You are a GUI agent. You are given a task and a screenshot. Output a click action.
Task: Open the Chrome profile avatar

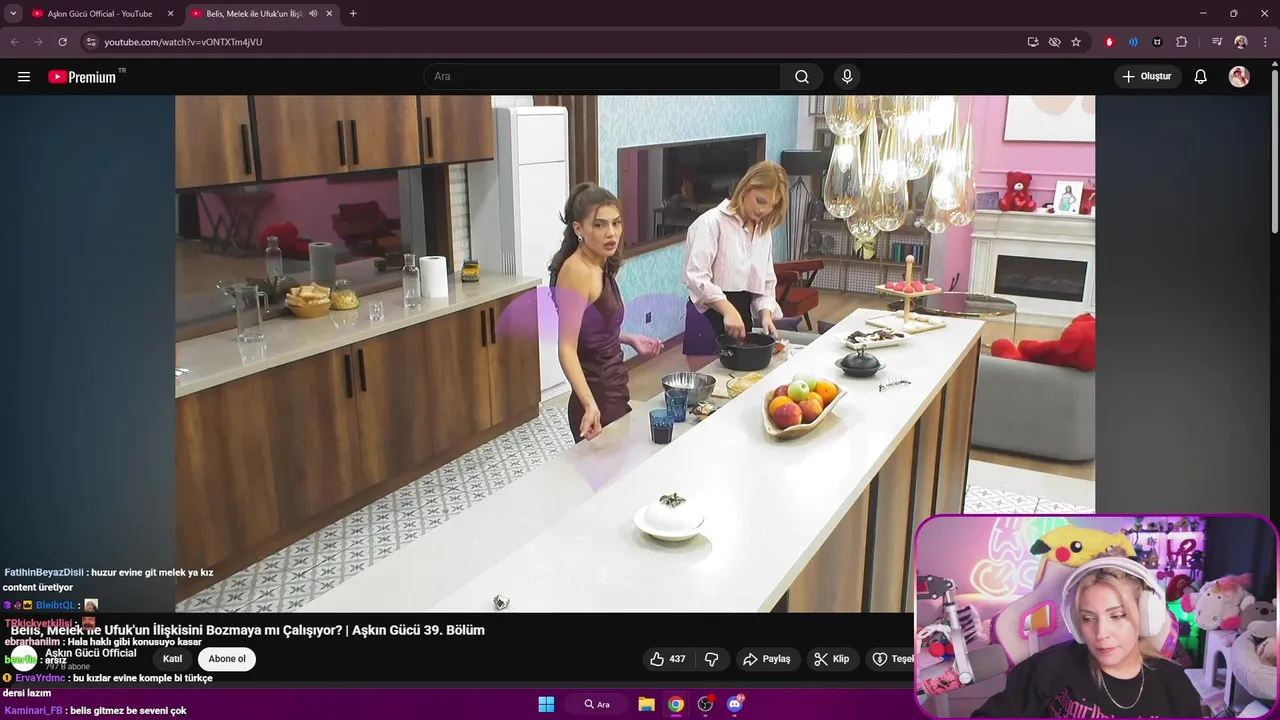pyautogui.click(x=1241, y=42)
